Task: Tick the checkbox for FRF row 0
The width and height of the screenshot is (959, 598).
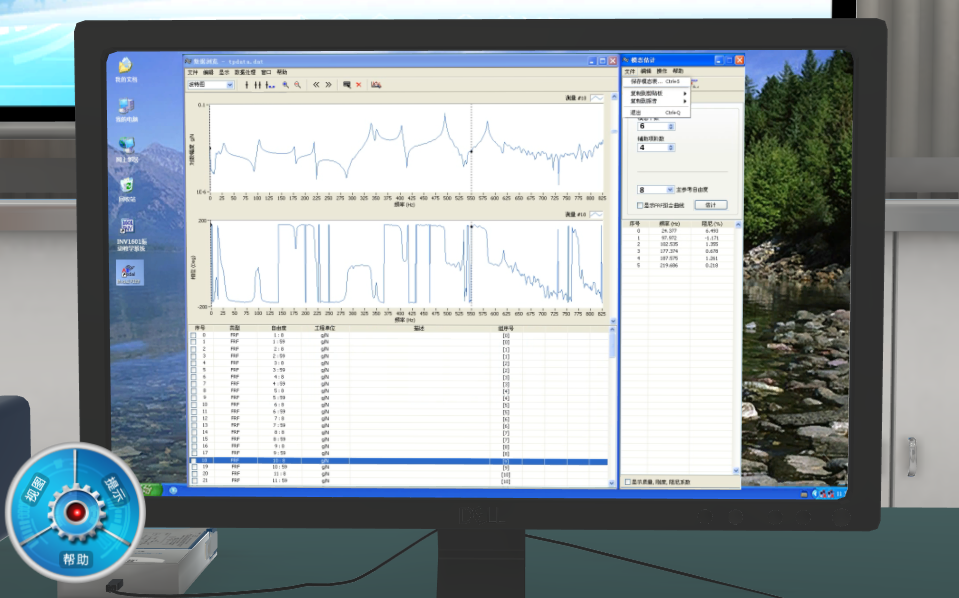Action: (x=194, y=336)
